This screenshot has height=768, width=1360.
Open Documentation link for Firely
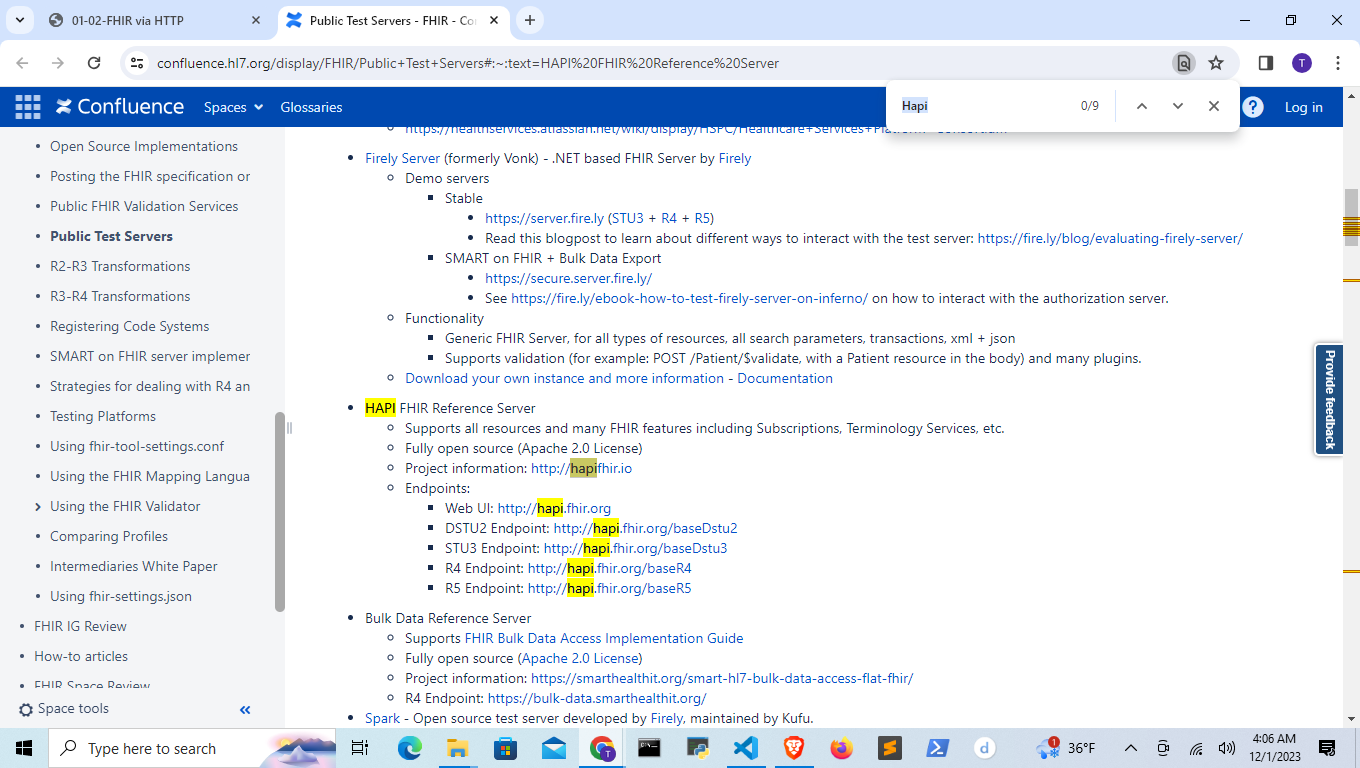click(785, 378)
